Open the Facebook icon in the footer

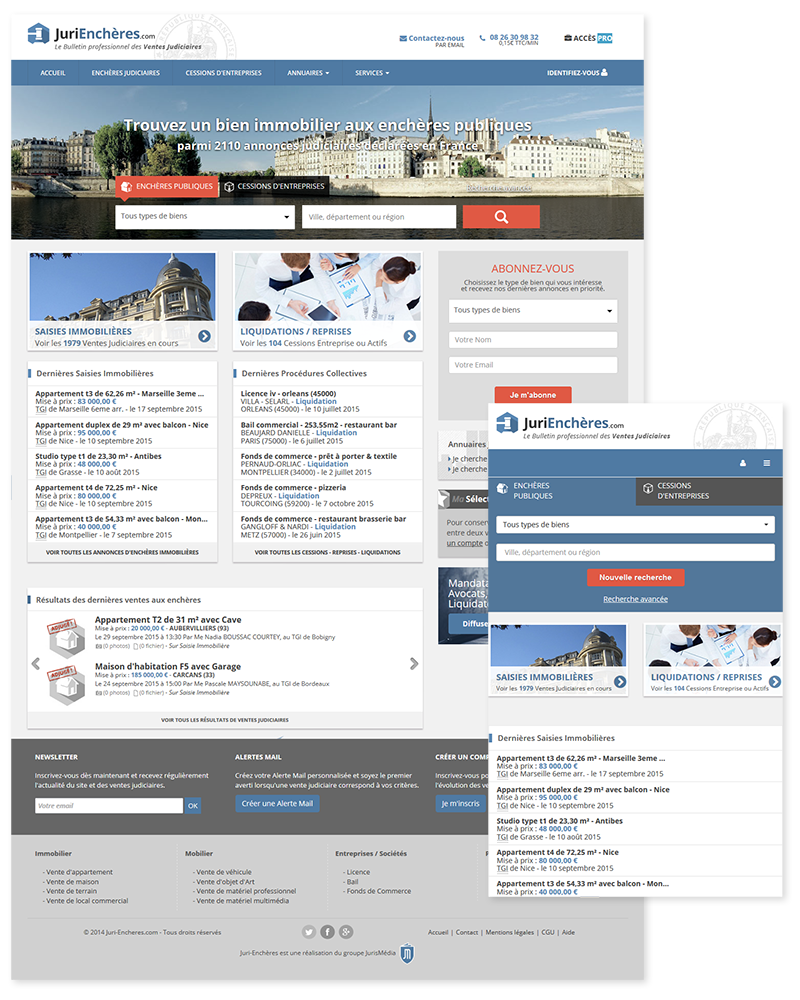tap(327, 932)
